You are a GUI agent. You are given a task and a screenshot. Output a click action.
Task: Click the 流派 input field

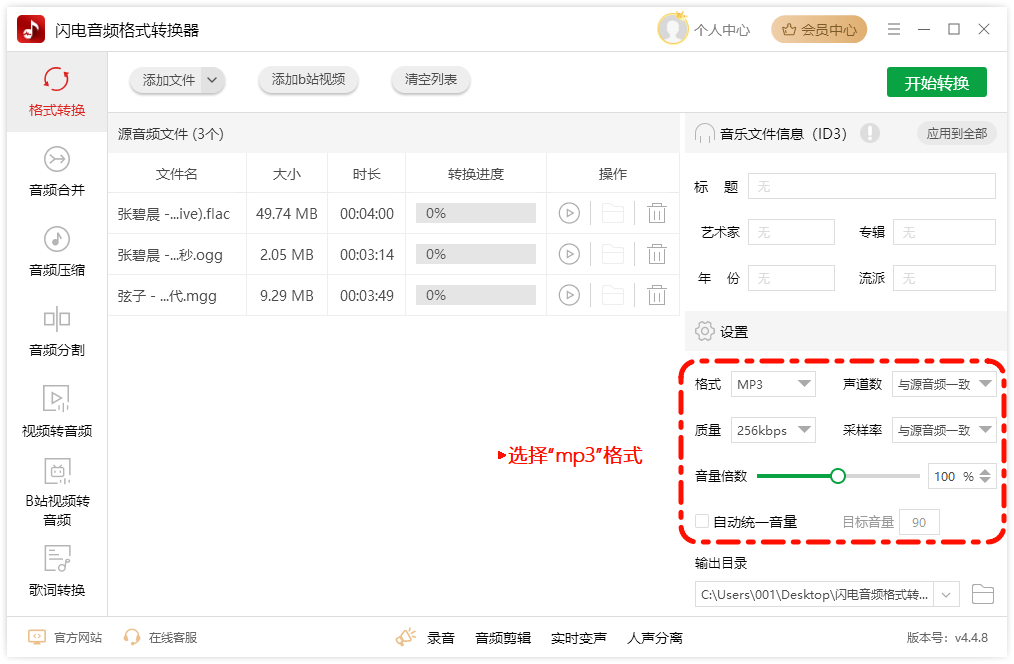click(944, 278)
